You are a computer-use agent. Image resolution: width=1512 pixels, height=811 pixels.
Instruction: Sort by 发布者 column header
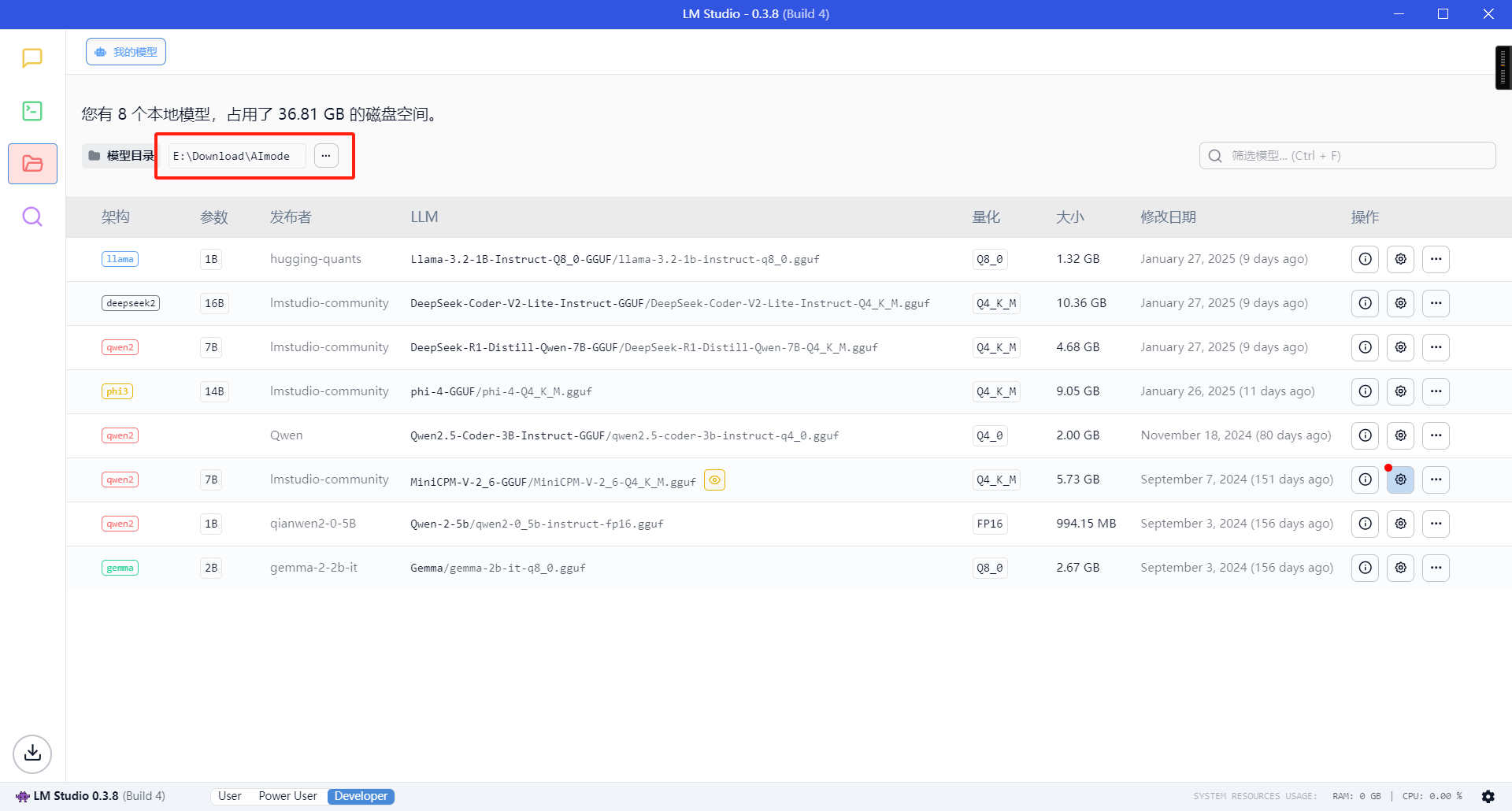click(291, 217)
